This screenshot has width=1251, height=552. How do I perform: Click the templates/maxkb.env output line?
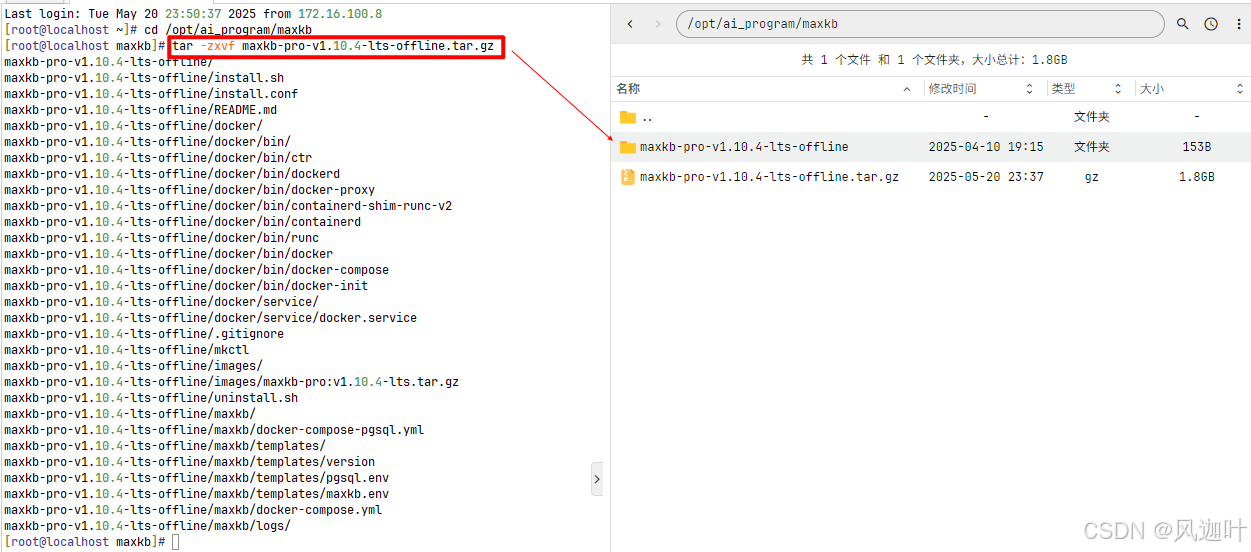197,494
